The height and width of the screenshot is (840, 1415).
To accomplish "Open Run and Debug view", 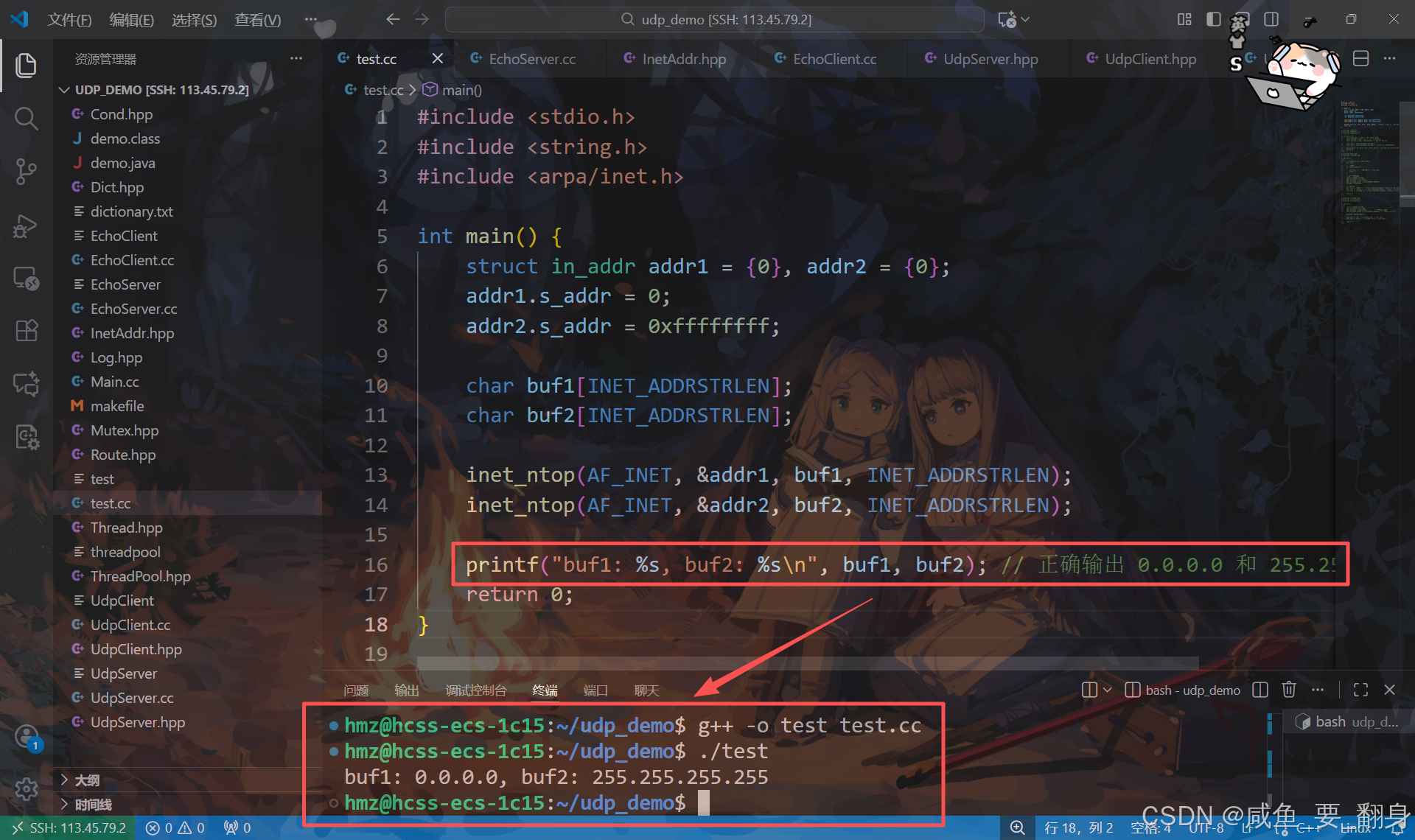I will coord(26,225).
